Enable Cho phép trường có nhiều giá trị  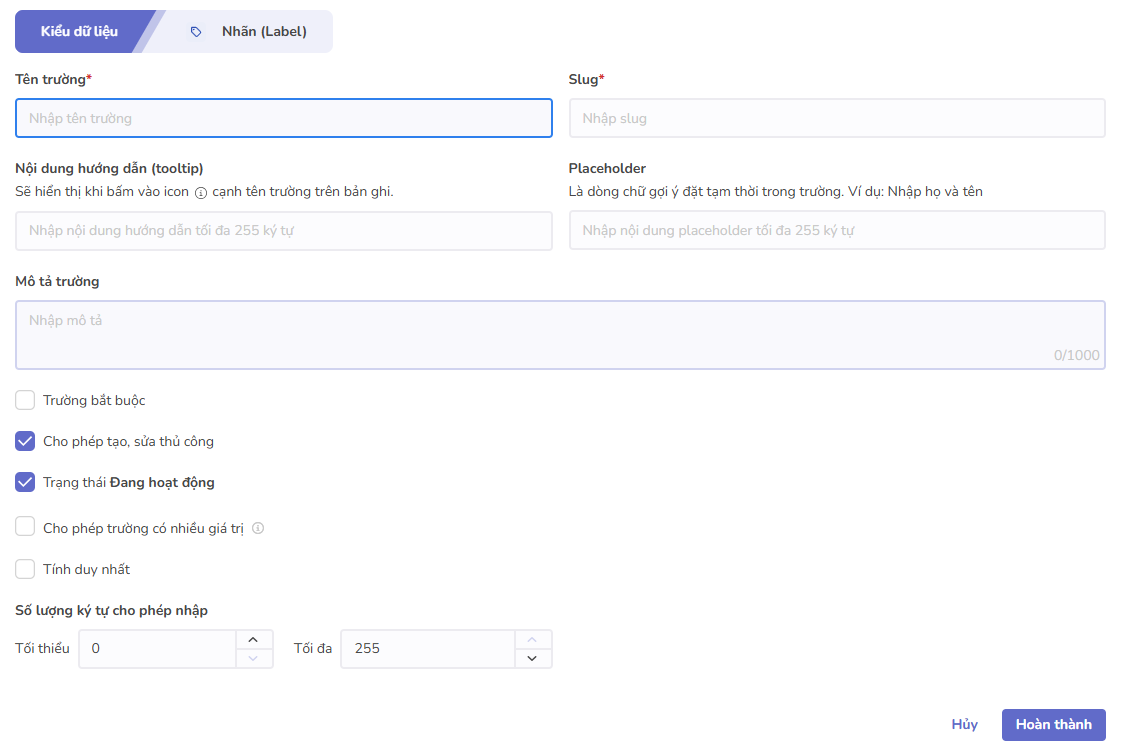click(x=25, y=527)
